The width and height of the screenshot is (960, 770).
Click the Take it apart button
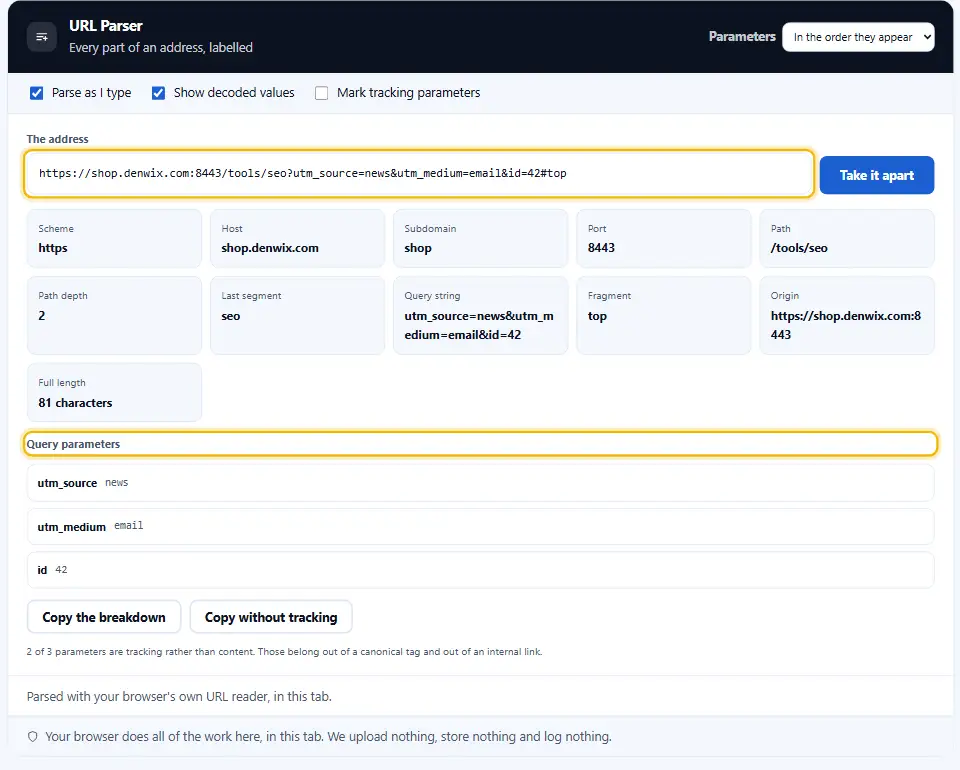click(876, 175)
